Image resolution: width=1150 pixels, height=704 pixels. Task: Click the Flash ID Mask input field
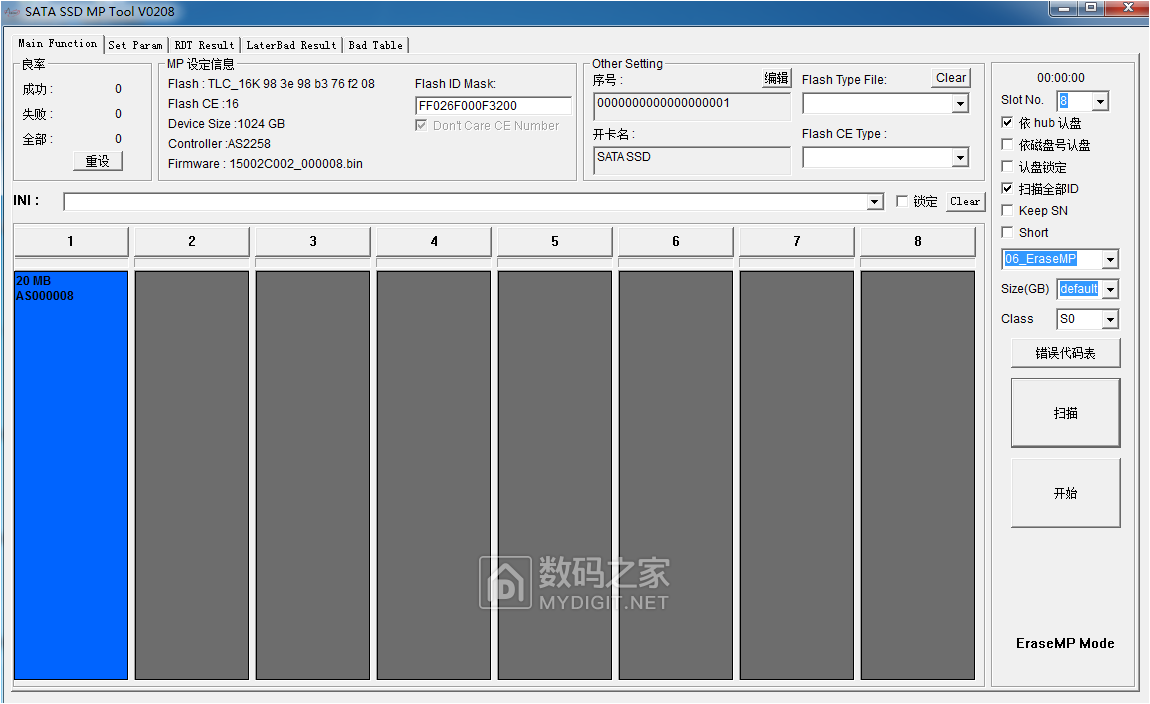click(493, 106)
